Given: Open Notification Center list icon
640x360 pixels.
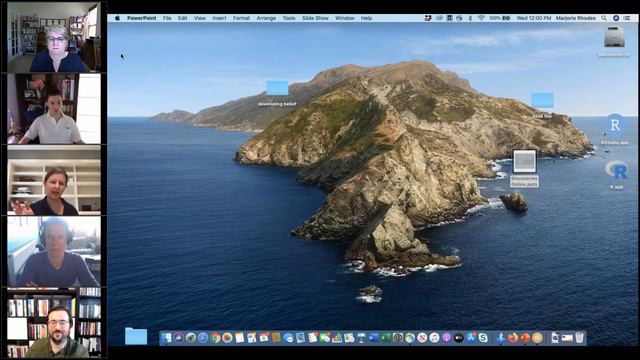Looking at the screenshot, I should [x=627, y=18].
